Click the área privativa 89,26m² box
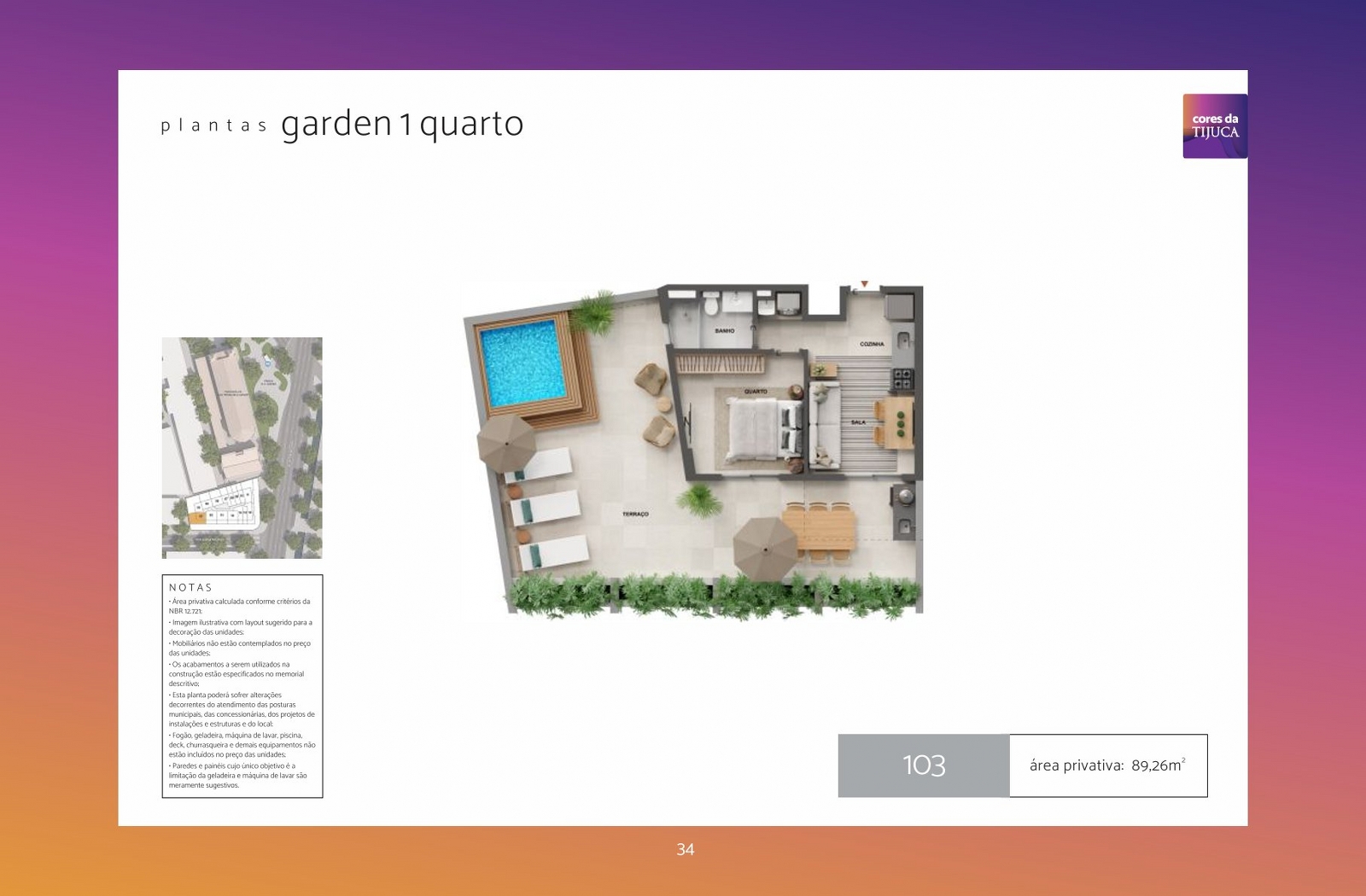Screen dimensions: 1366x896 click(1108, 765)
